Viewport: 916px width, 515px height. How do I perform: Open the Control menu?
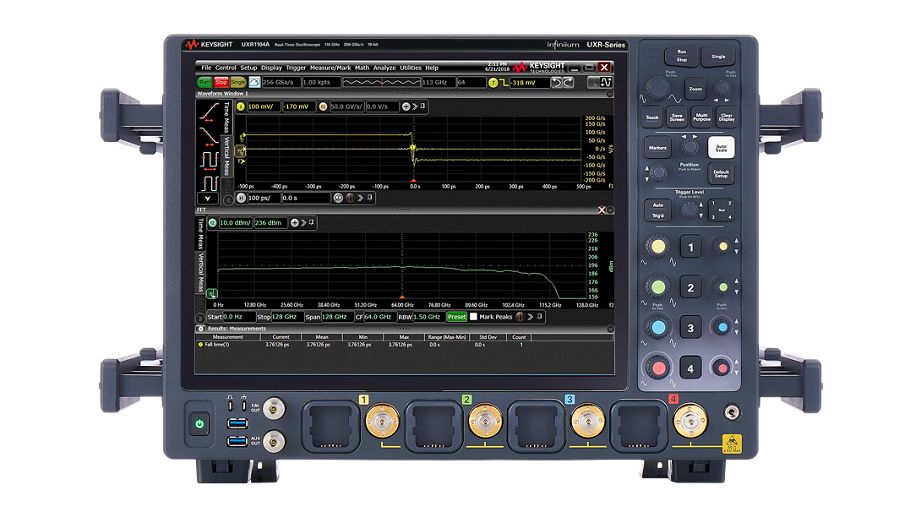[225, 68]
